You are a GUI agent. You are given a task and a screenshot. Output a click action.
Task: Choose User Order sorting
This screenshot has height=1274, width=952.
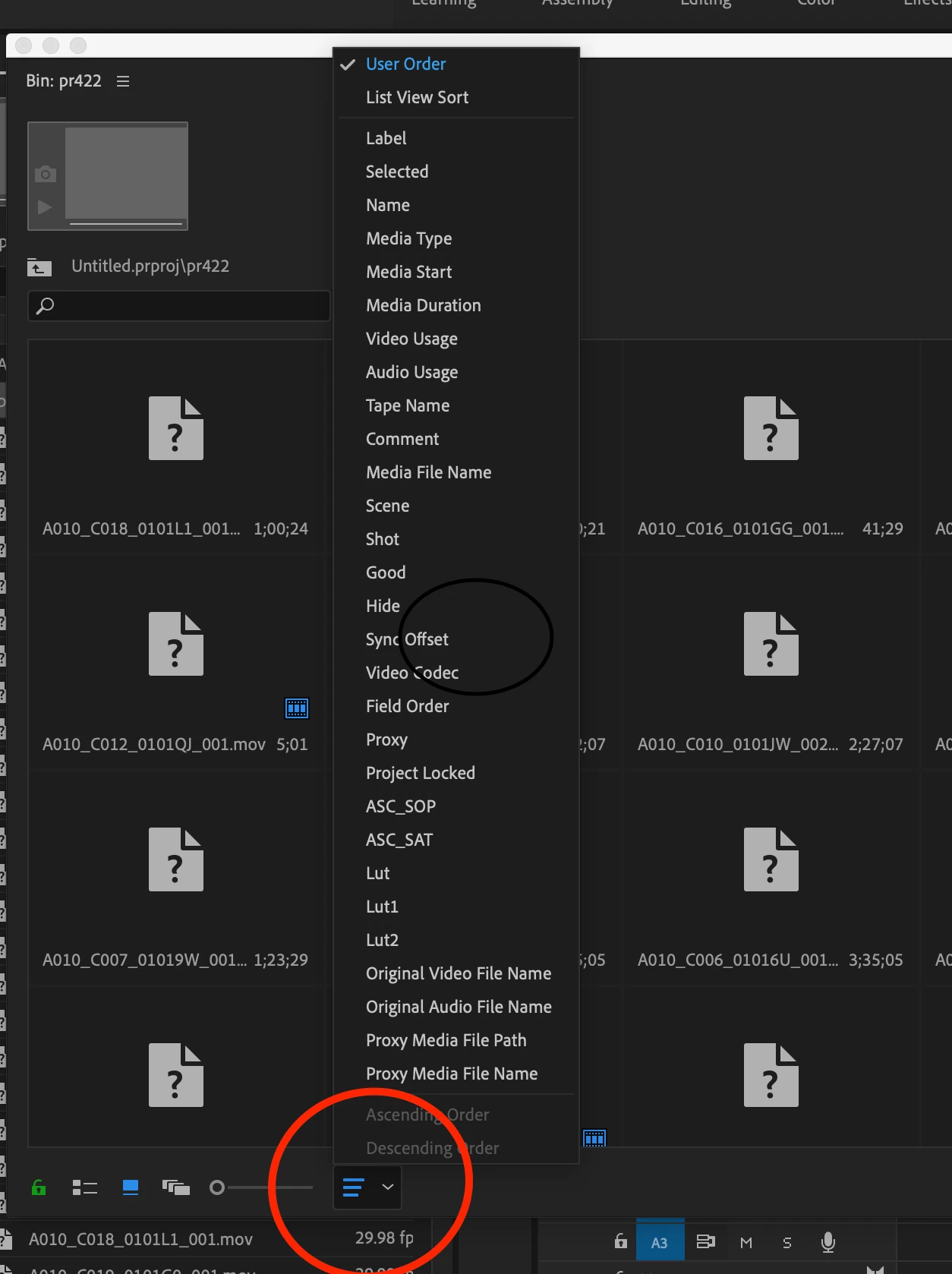[456, 65]
